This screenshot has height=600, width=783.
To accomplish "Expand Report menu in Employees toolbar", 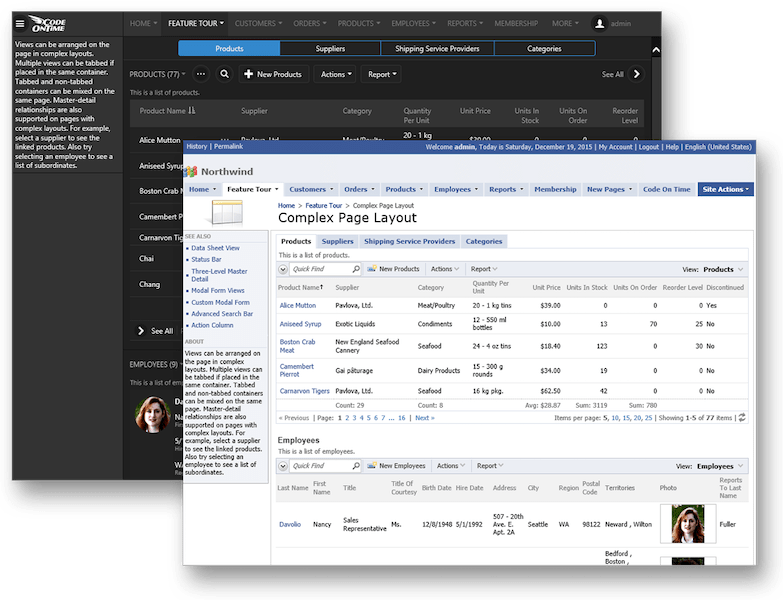I will pyautogui.click(x=490, y=466).
